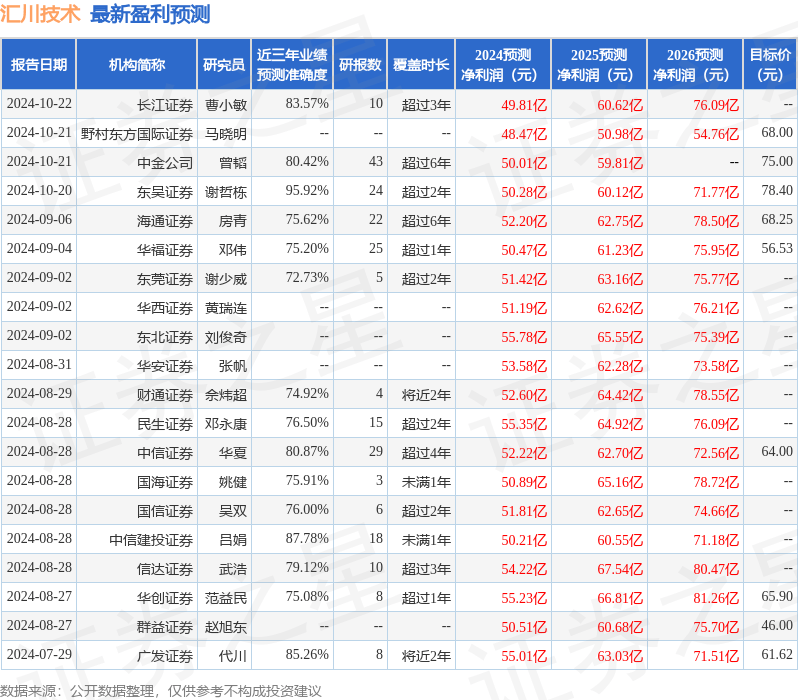Click target price 78.40
This screenshot has height=700, width=798.
tap(777, 190)
